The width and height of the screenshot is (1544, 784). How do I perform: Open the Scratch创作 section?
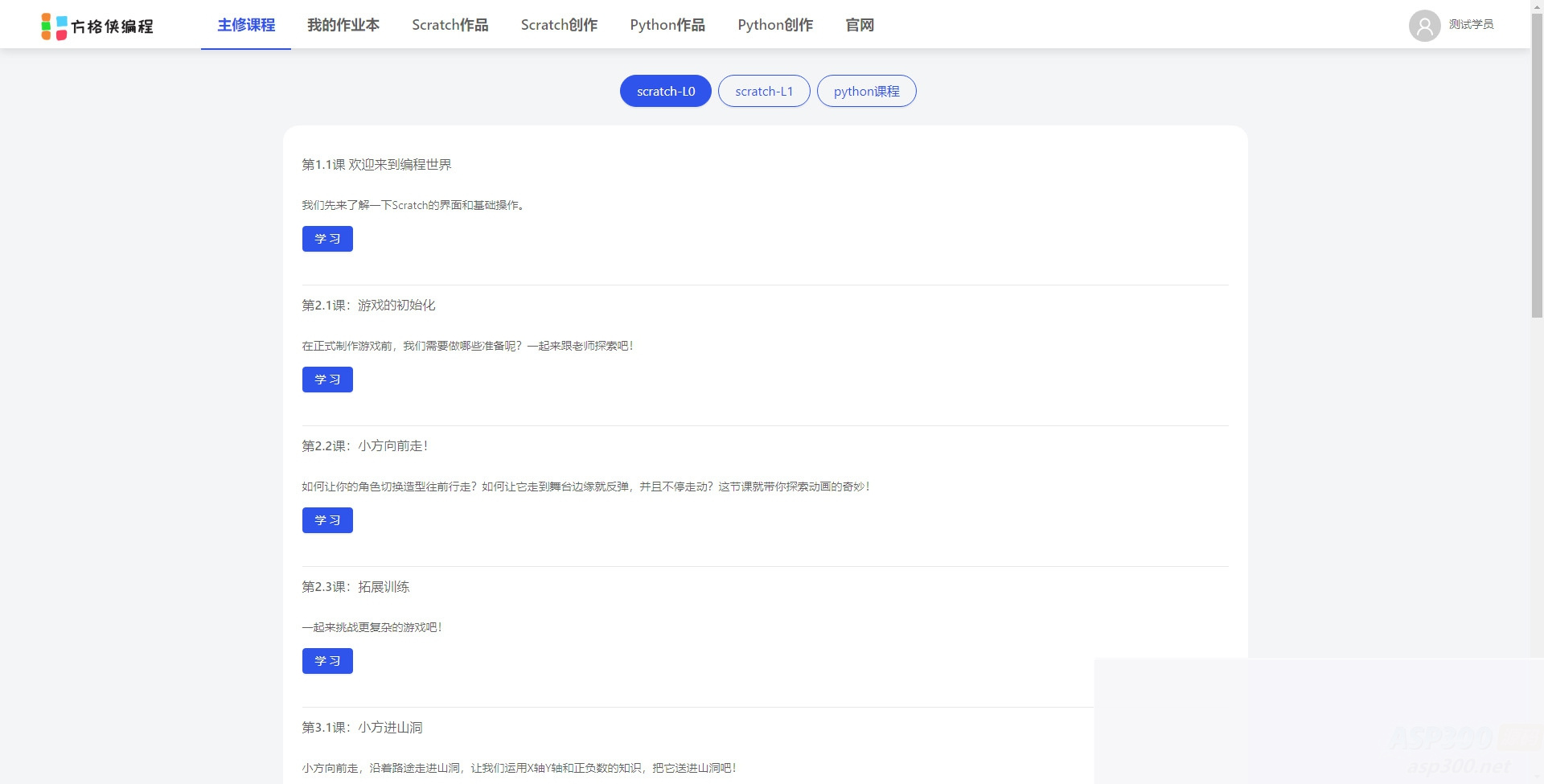pos(559,25)
